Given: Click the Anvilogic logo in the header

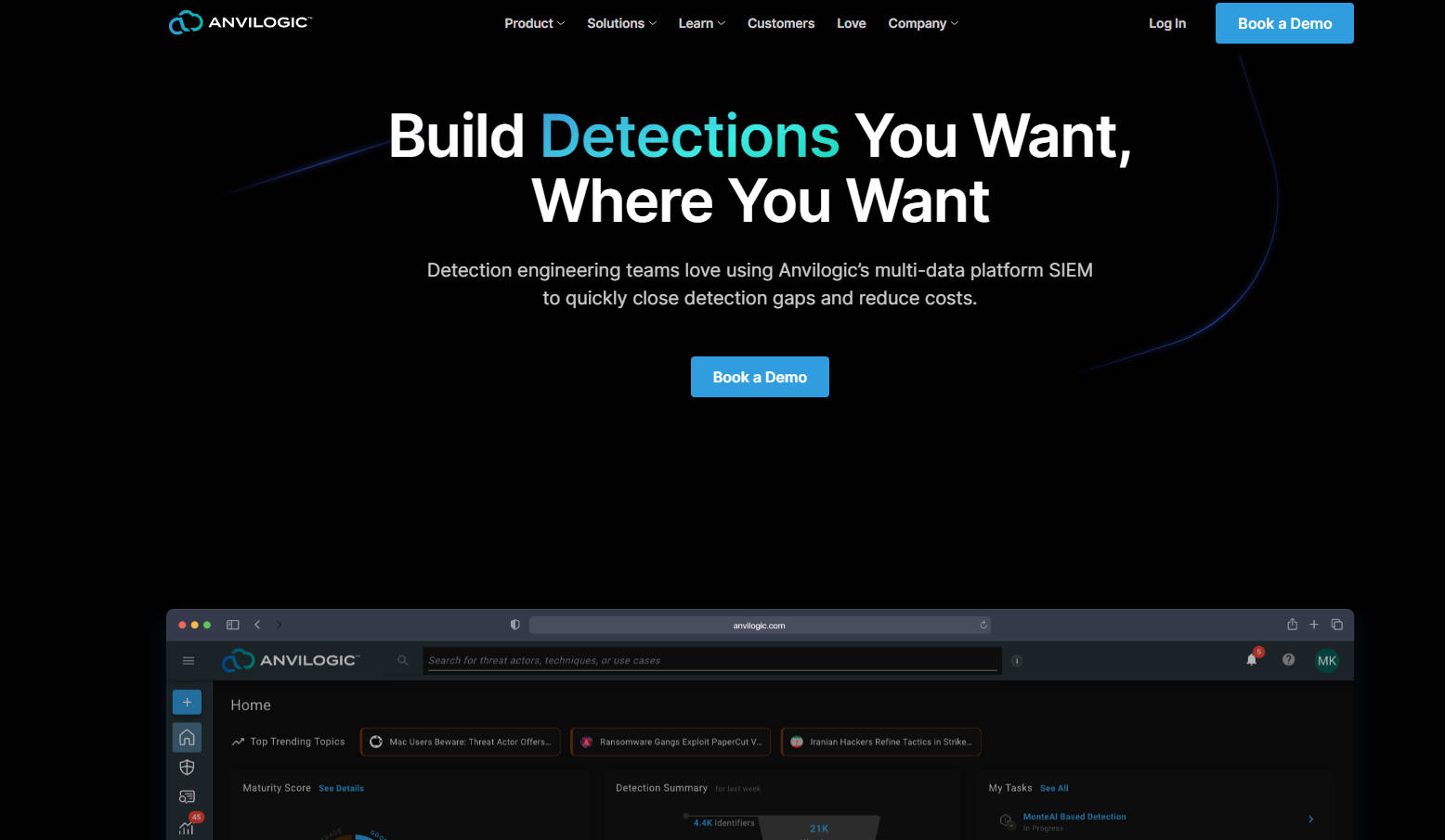Looking at the screenshot, I should (240, 22).
